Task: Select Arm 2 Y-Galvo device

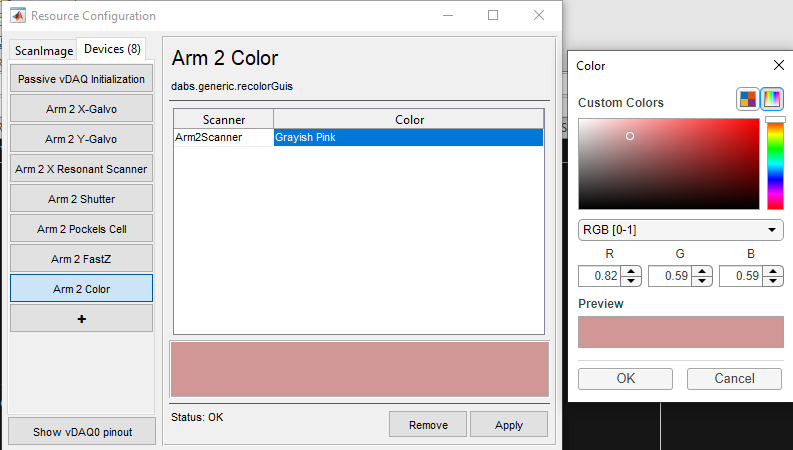Action: [81, 139]
